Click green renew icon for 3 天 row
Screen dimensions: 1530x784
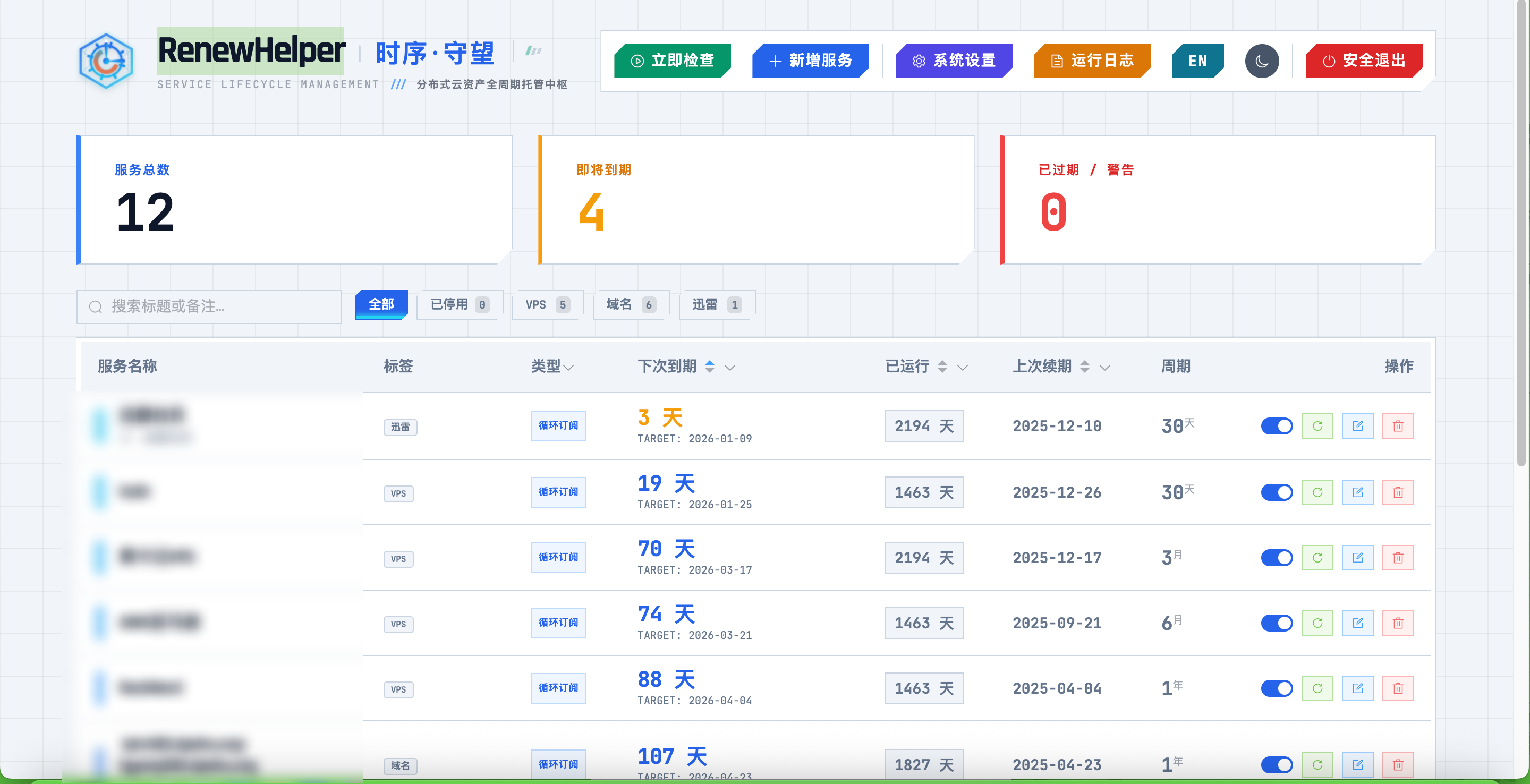click(x=1317, y=426)
